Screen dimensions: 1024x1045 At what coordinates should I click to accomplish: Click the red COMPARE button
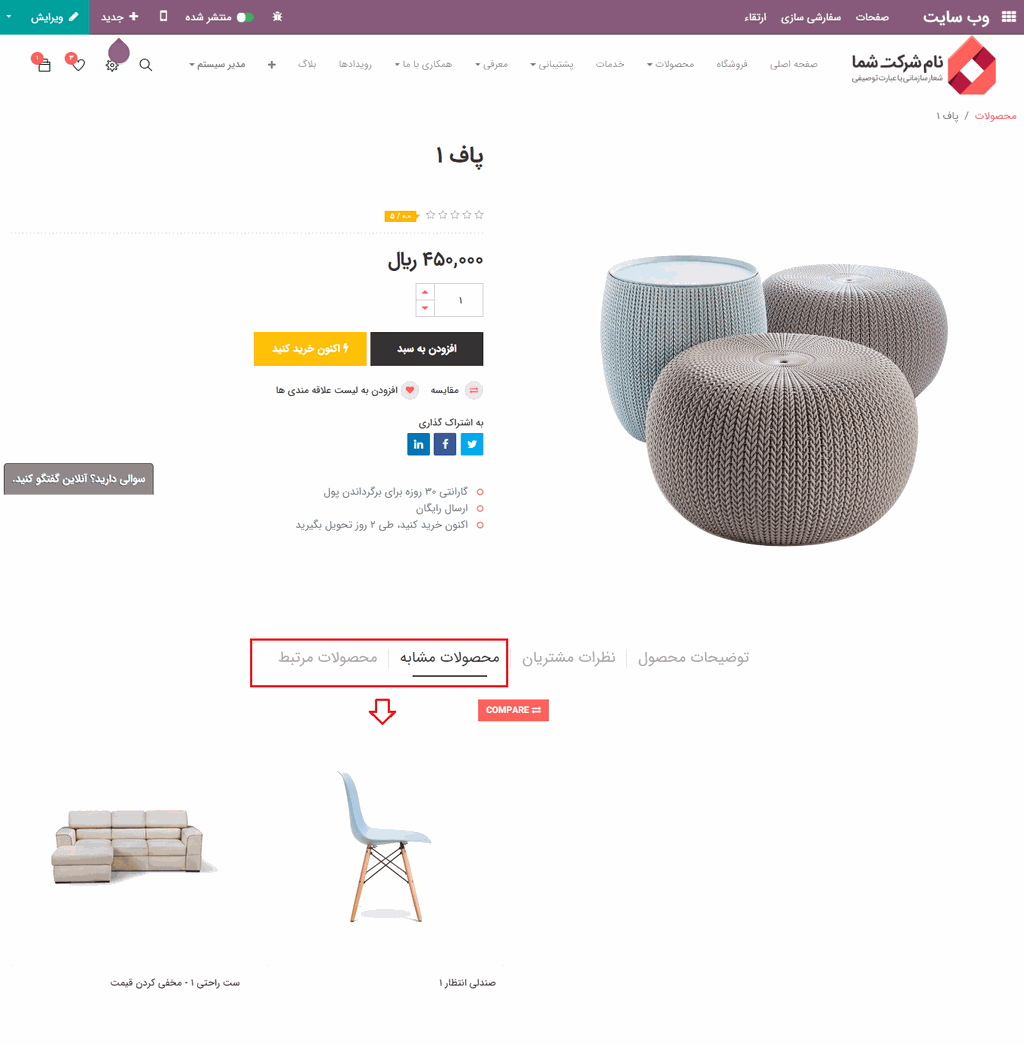[513, 710]
